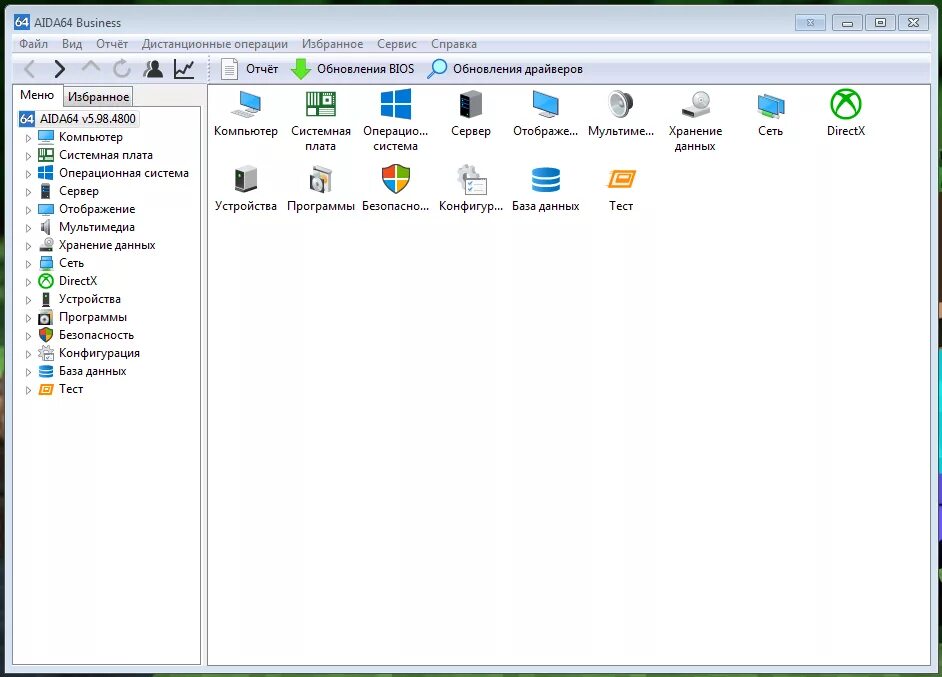Click the Отчёт report toolbar button
Viewport: 942px width, 677px height.
pos(249,69)
